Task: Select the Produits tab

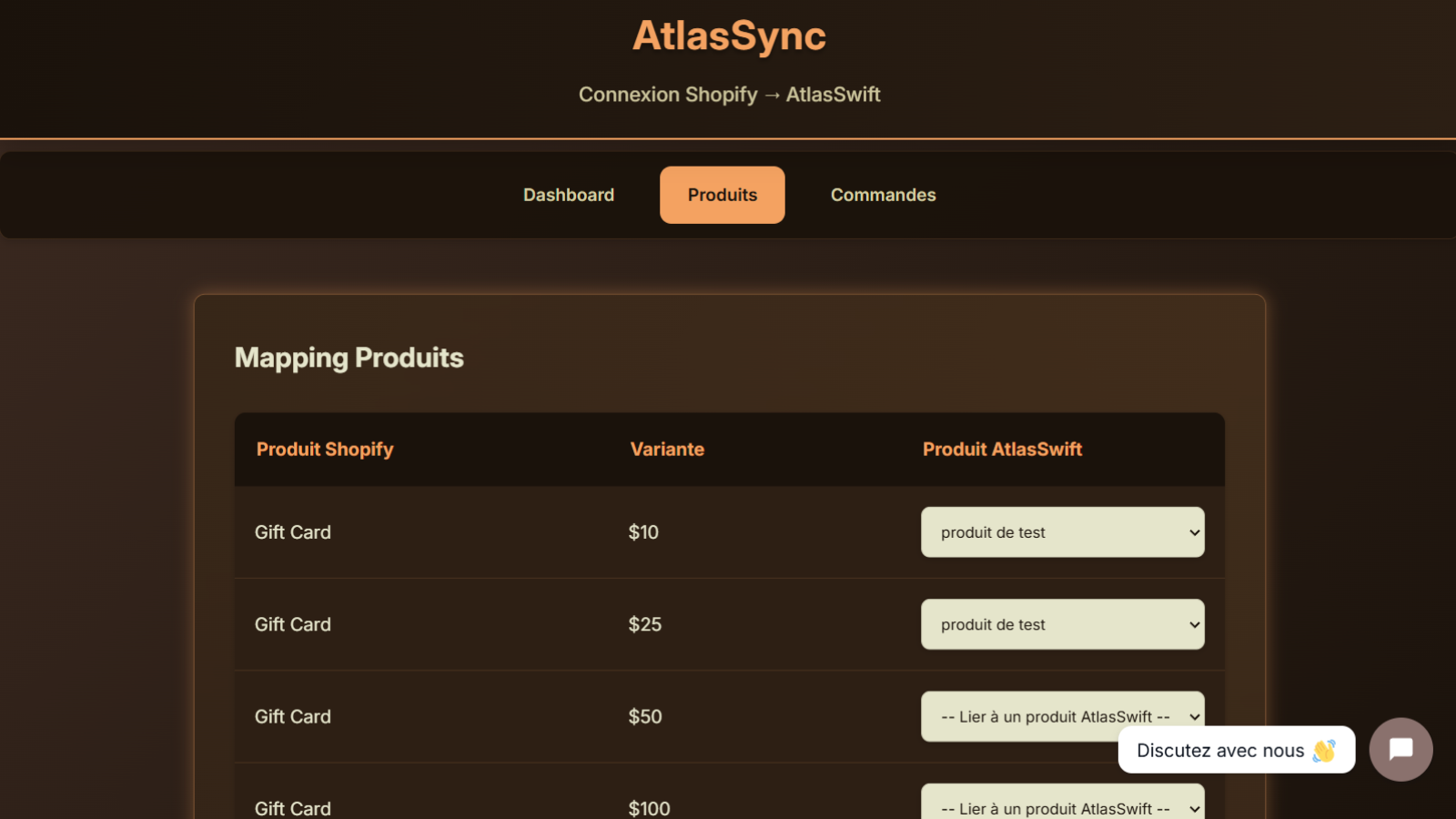Action: point(722,195)
